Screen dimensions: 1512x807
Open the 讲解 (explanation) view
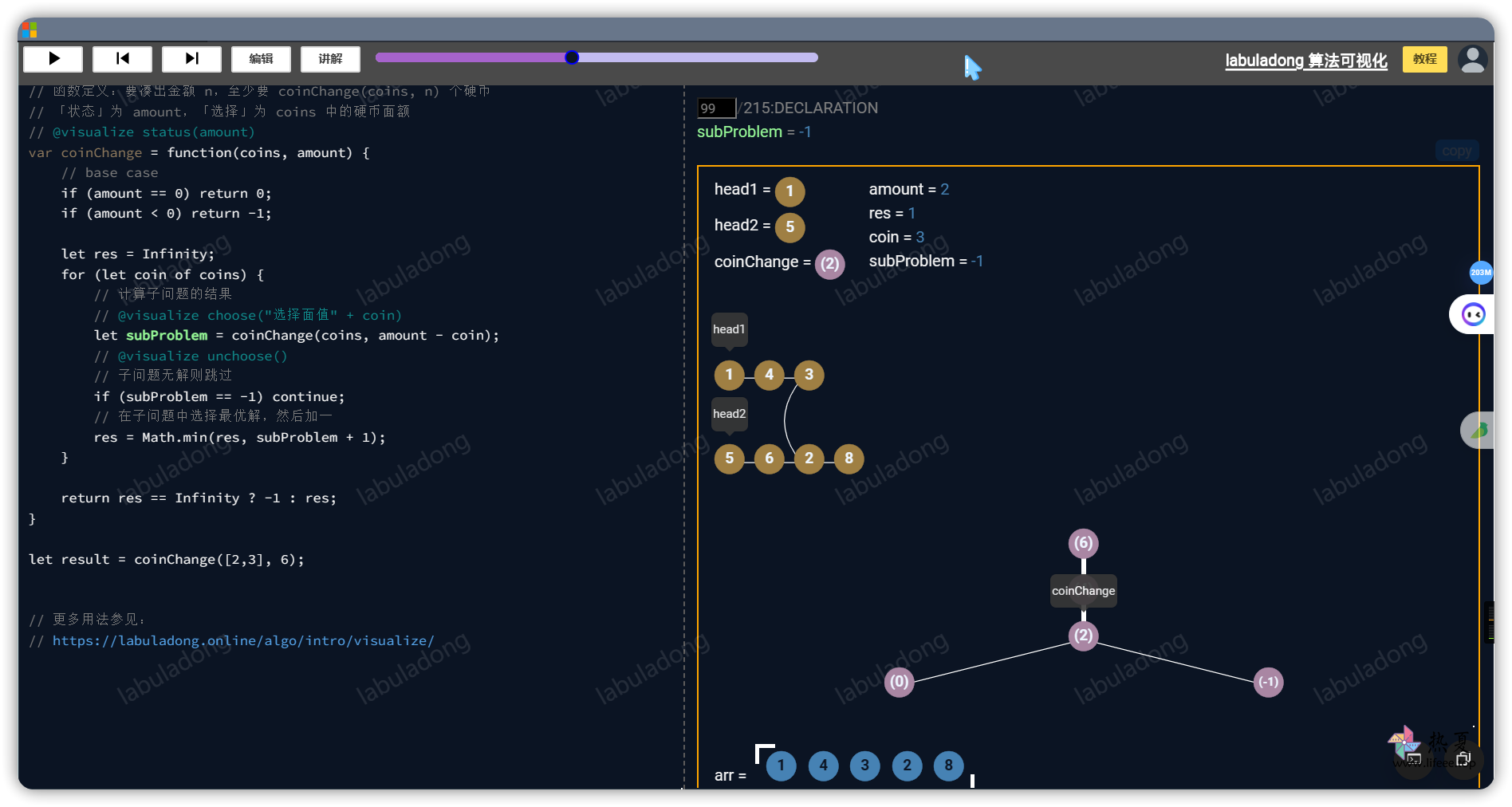(330, 58)
